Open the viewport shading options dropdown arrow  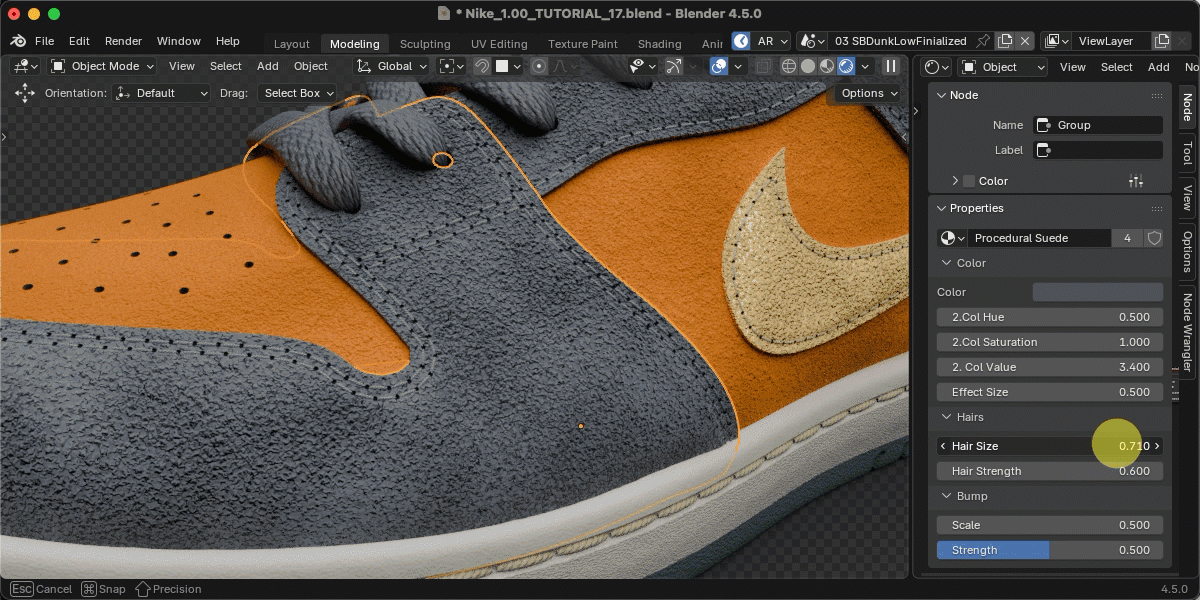click(x=865, y=66)
